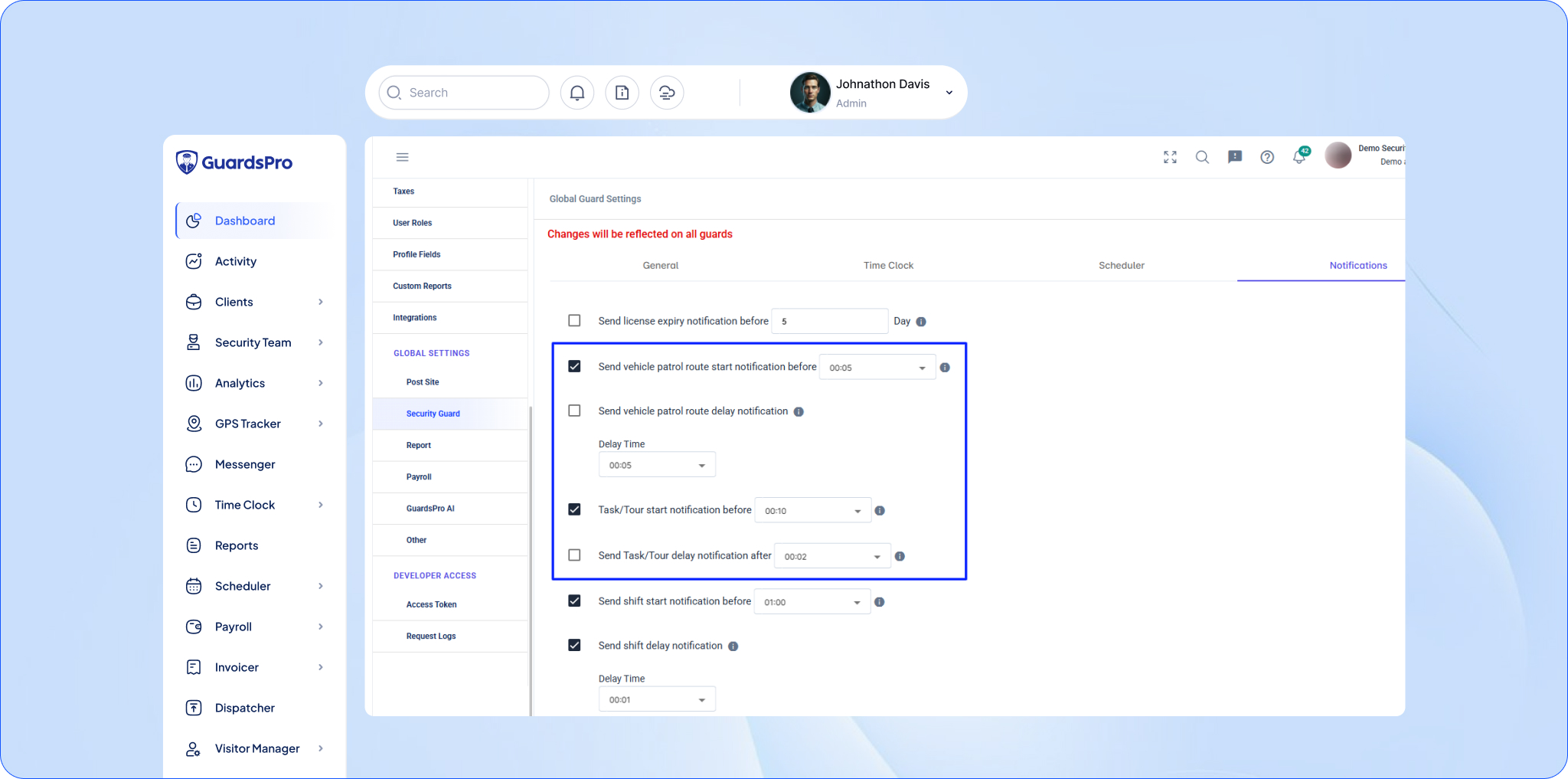Click the Search input field
The image size is (1568, 779).
464,93
